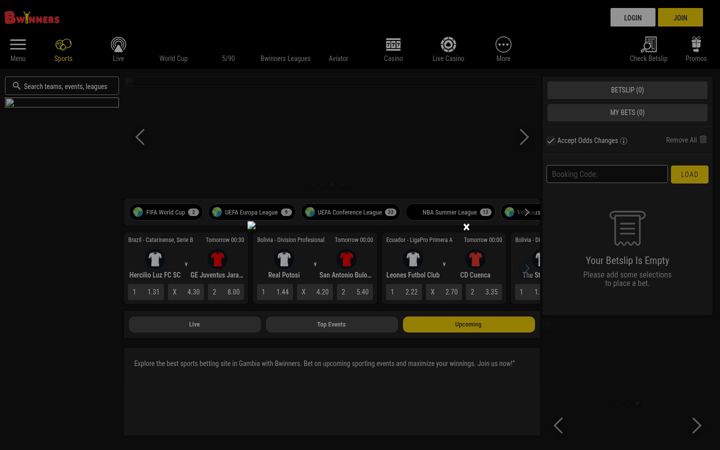This screenshot has width=720, height=450.
Task: Click the 'Brazil - Catarinense, Serie B' label
Action: pos(161,240)
